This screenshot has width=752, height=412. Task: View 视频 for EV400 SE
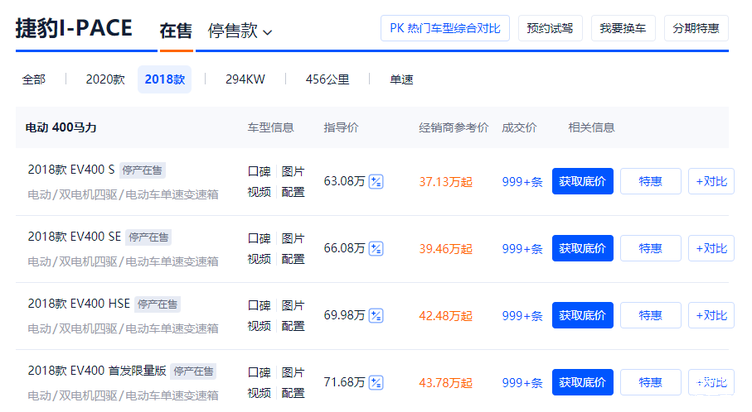(259, 259)
